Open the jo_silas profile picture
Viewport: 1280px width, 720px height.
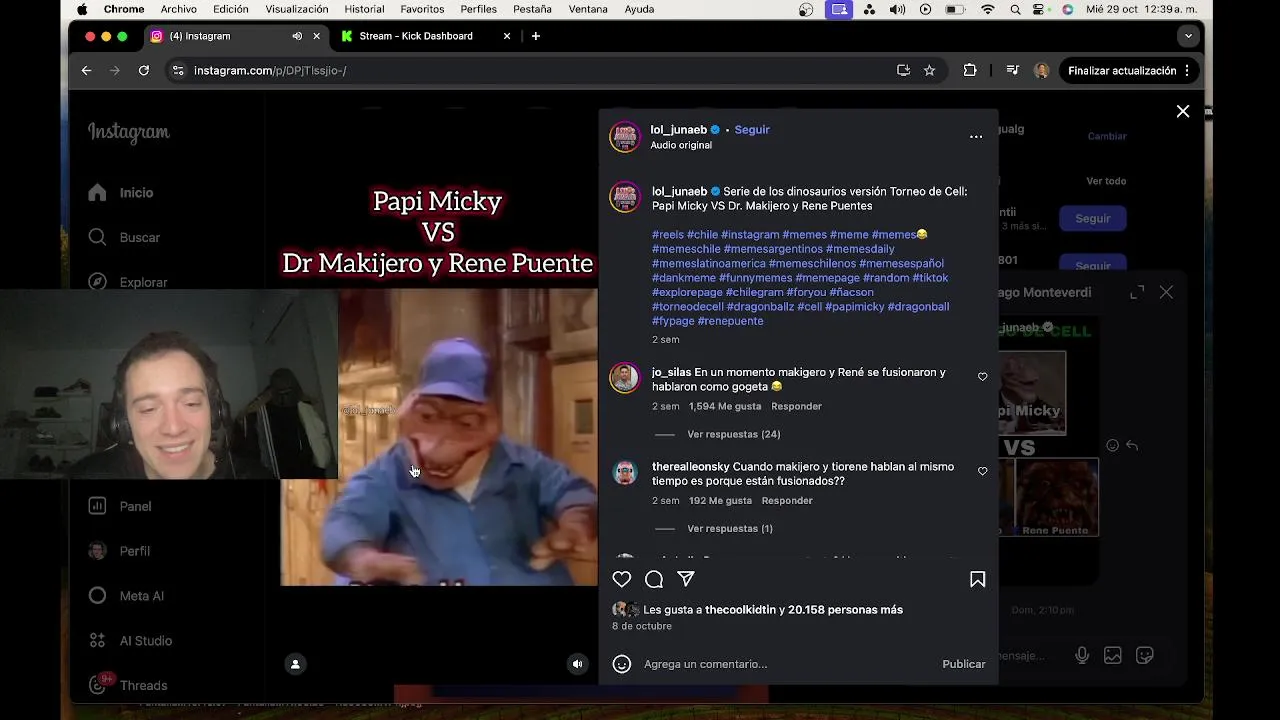pos(625,378)
